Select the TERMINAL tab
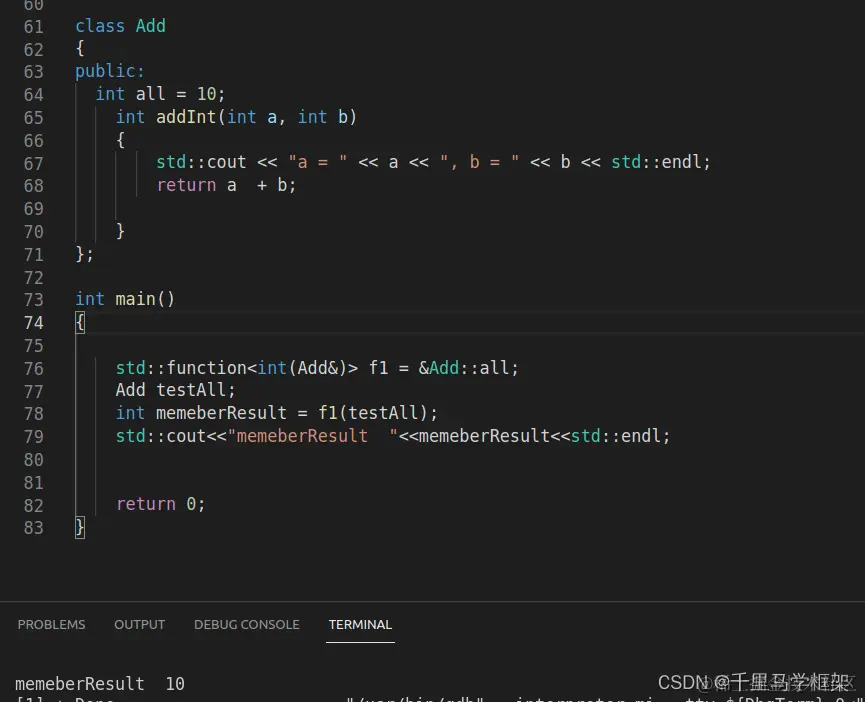Screen dimensions: 865x702 pos(360,624)
